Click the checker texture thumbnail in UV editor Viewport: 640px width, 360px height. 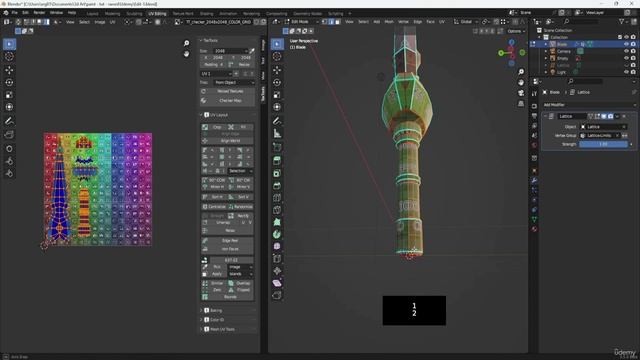(x=98, y=189)
